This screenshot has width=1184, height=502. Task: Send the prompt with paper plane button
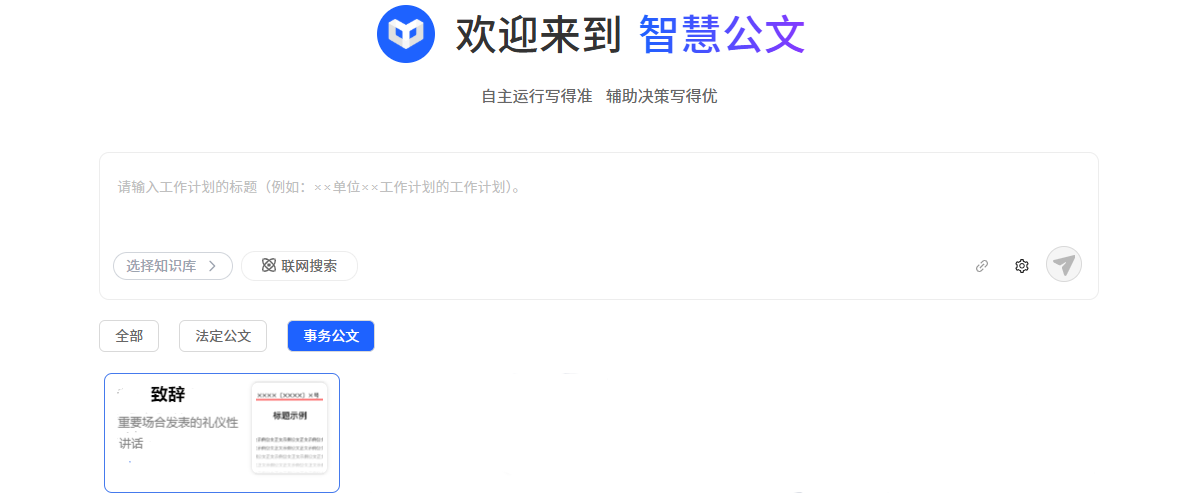(x=1064, y=265)
